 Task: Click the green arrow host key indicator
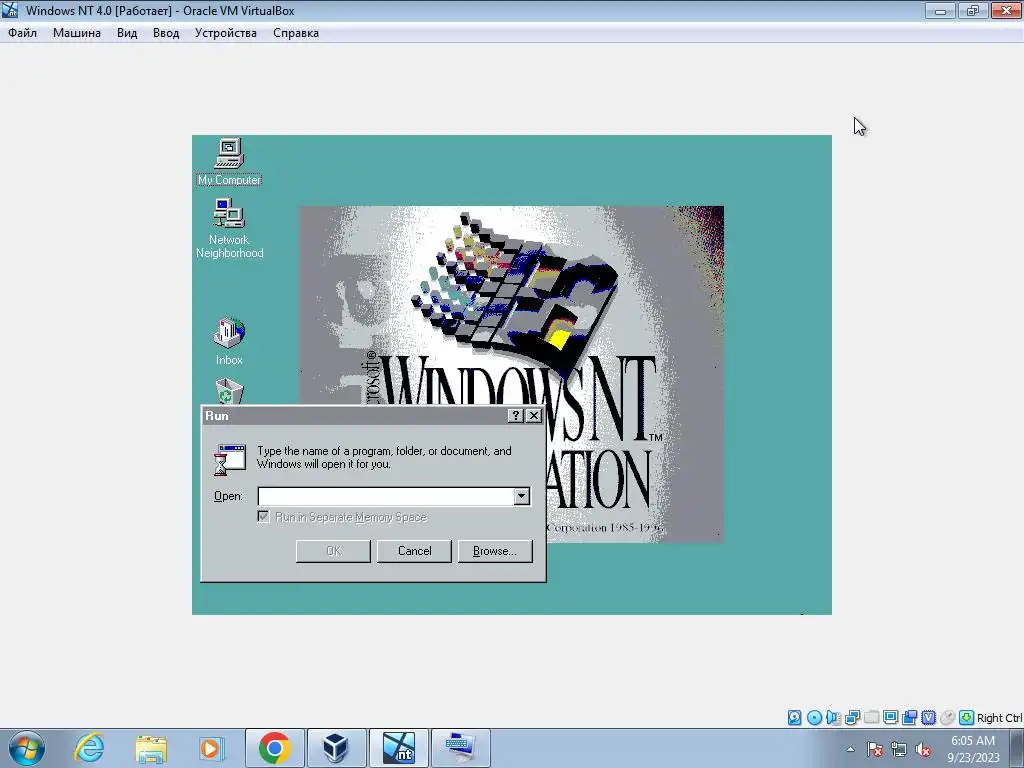pos(966,718)
